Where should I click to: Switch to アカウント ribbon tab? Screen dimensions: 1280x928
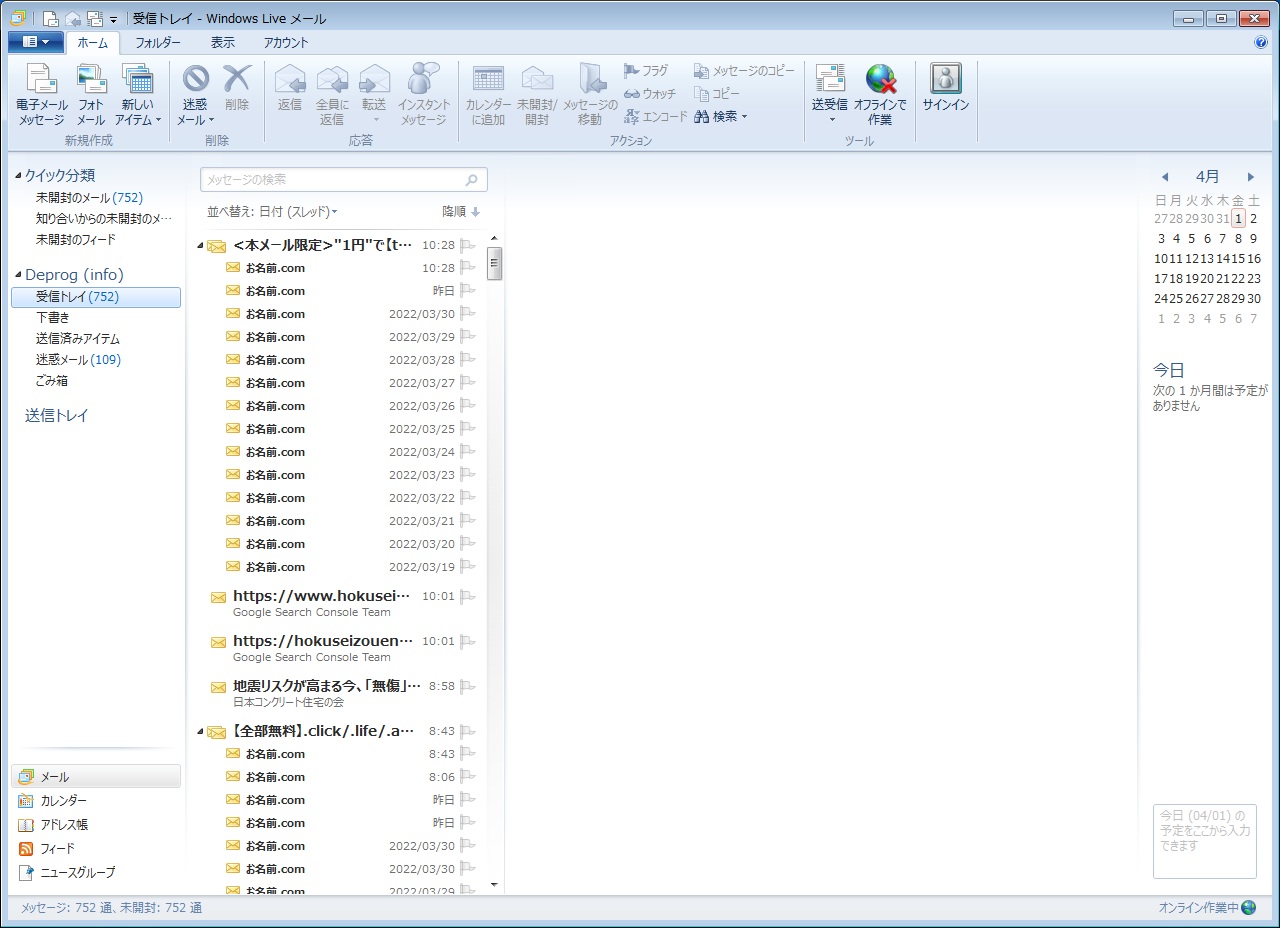click(x=286, y=43)
